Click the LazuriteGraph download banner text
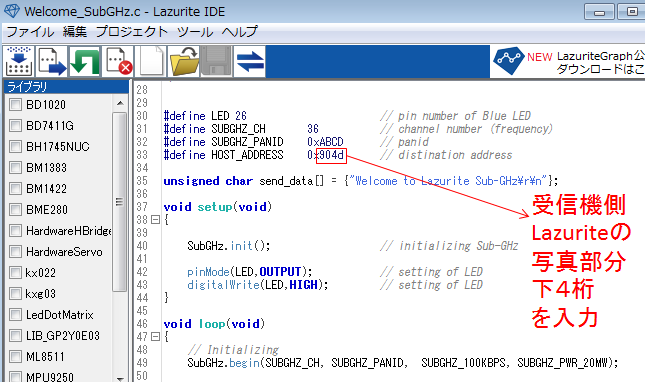The height and width of the screenshot is (382, 645). (600, 62)
